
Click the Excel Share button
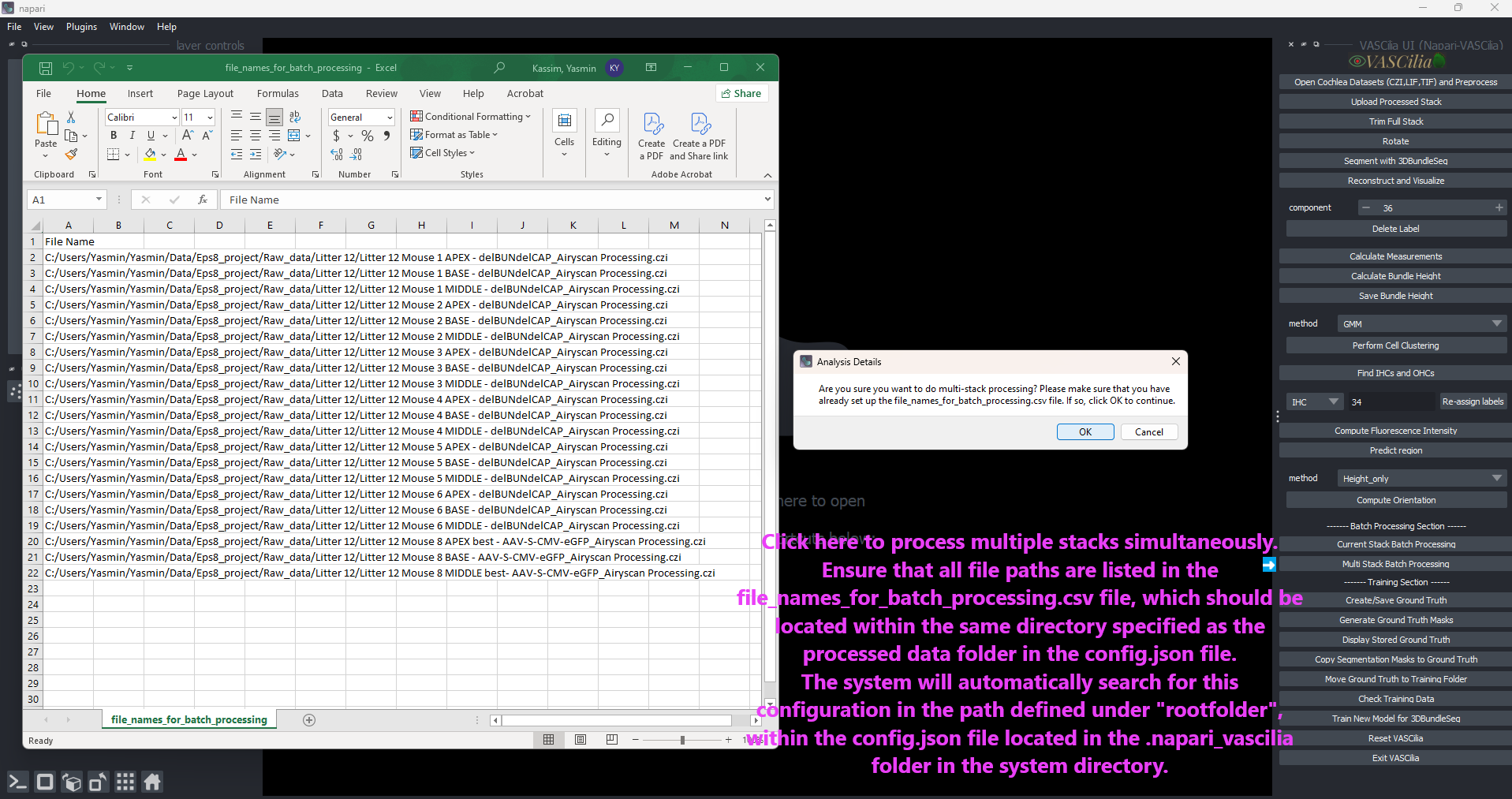tap(741, 93)
